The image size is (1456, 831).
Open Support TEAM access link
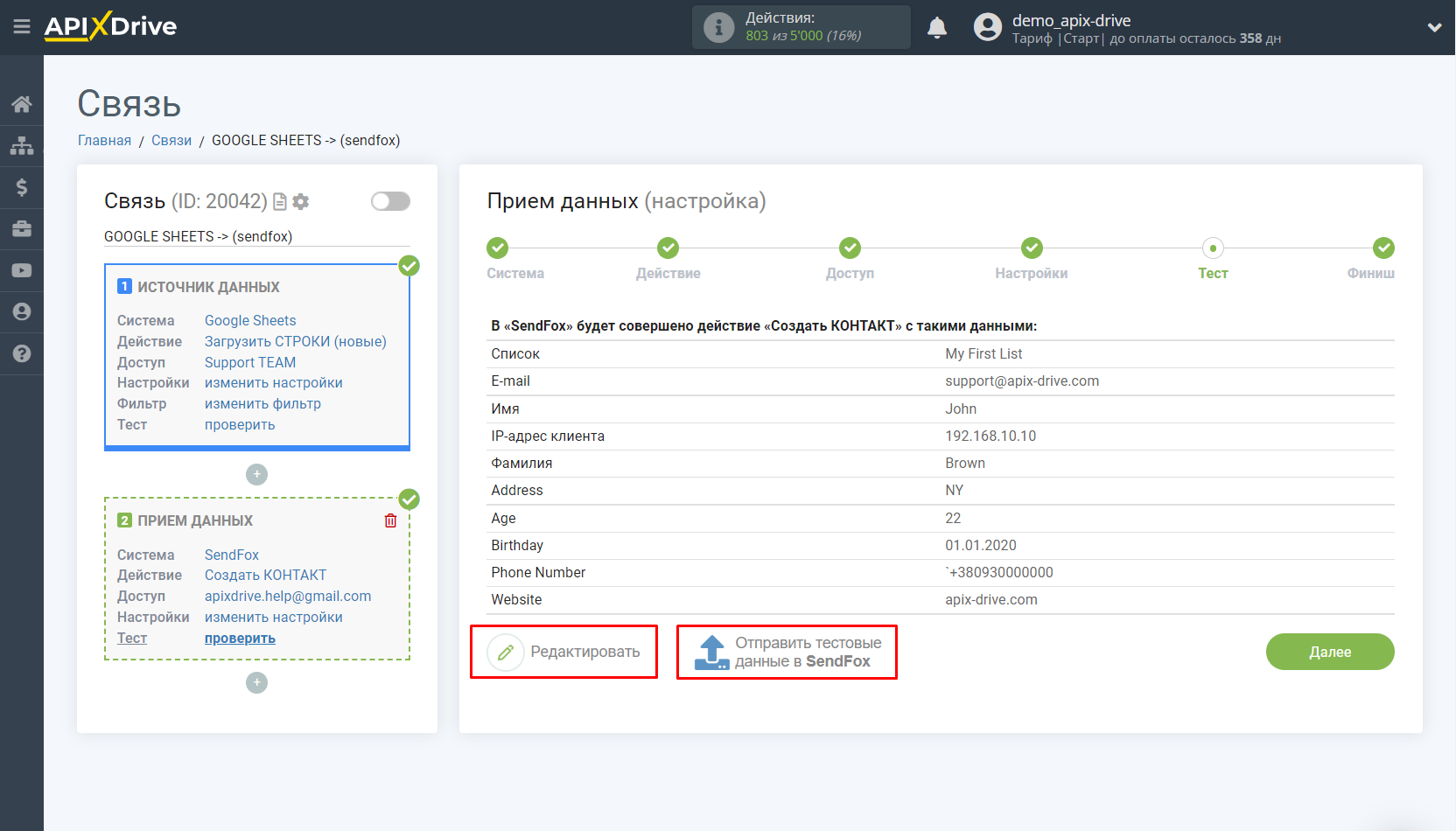(250, 362)
